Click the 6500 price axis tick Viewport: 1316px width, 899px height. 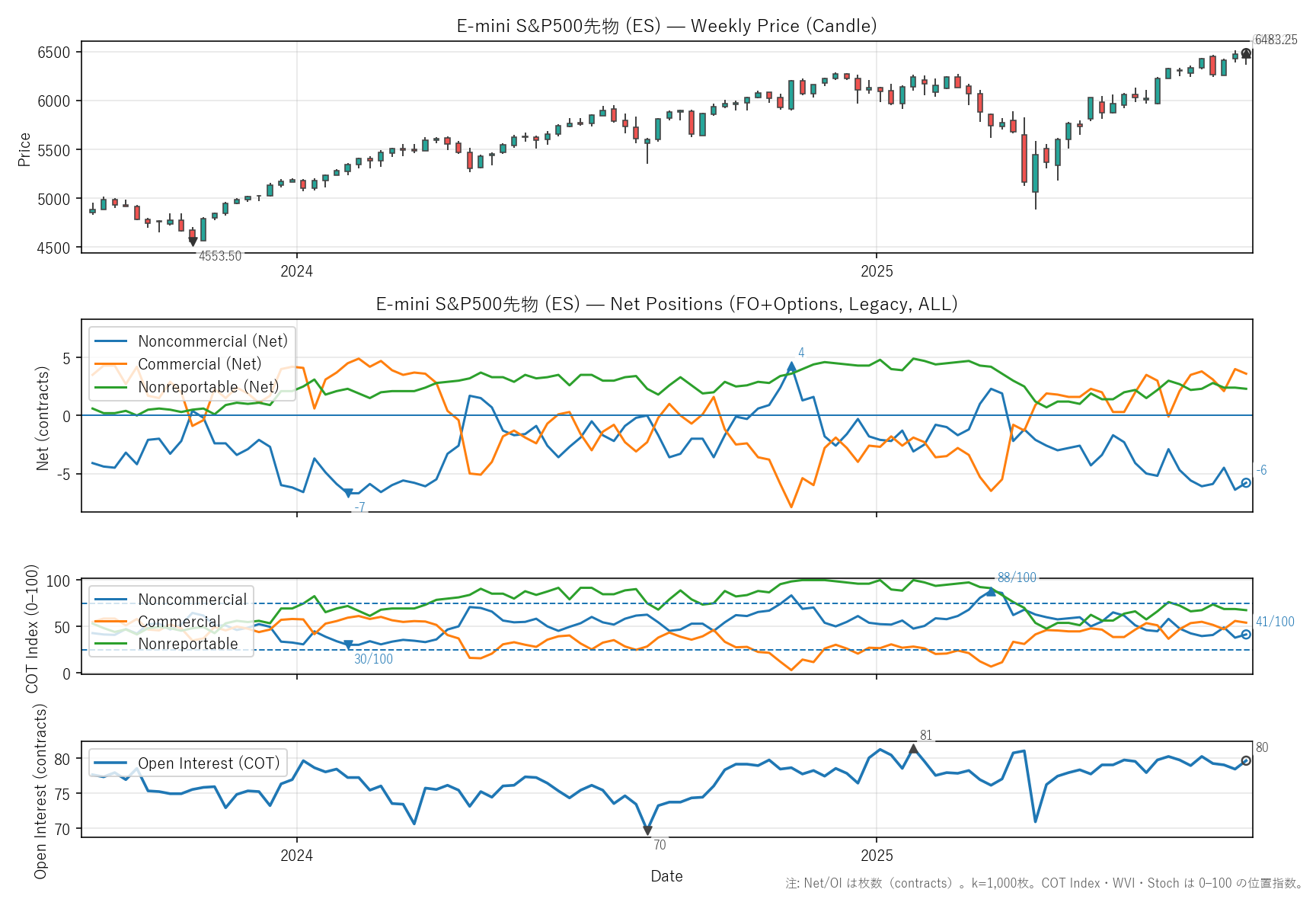pos(54,53)
